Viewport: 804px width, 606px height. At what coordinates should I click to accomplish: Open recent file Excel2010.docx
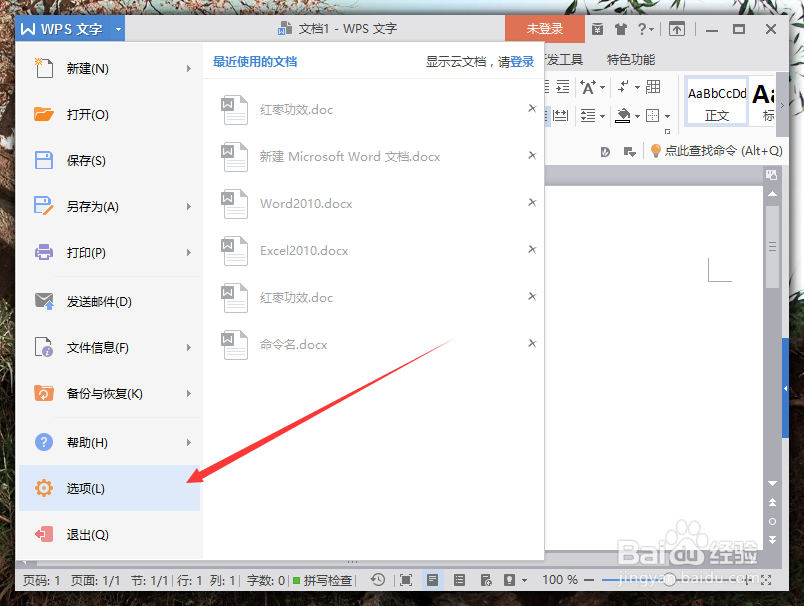(x=304, y=251)
